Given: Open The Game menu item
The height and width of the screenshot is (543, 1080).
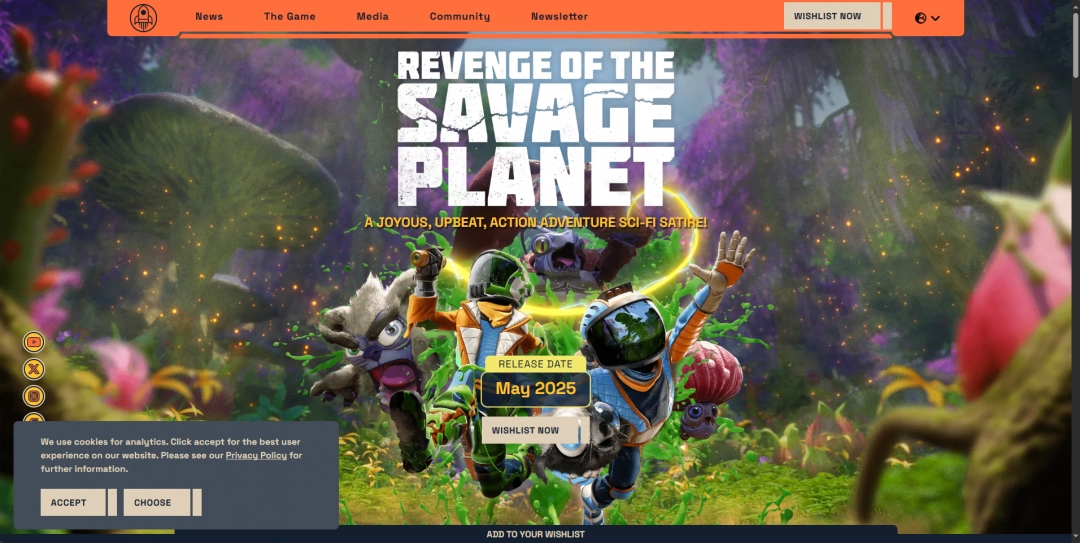Looking at the screenshot, I should (289, 17).
